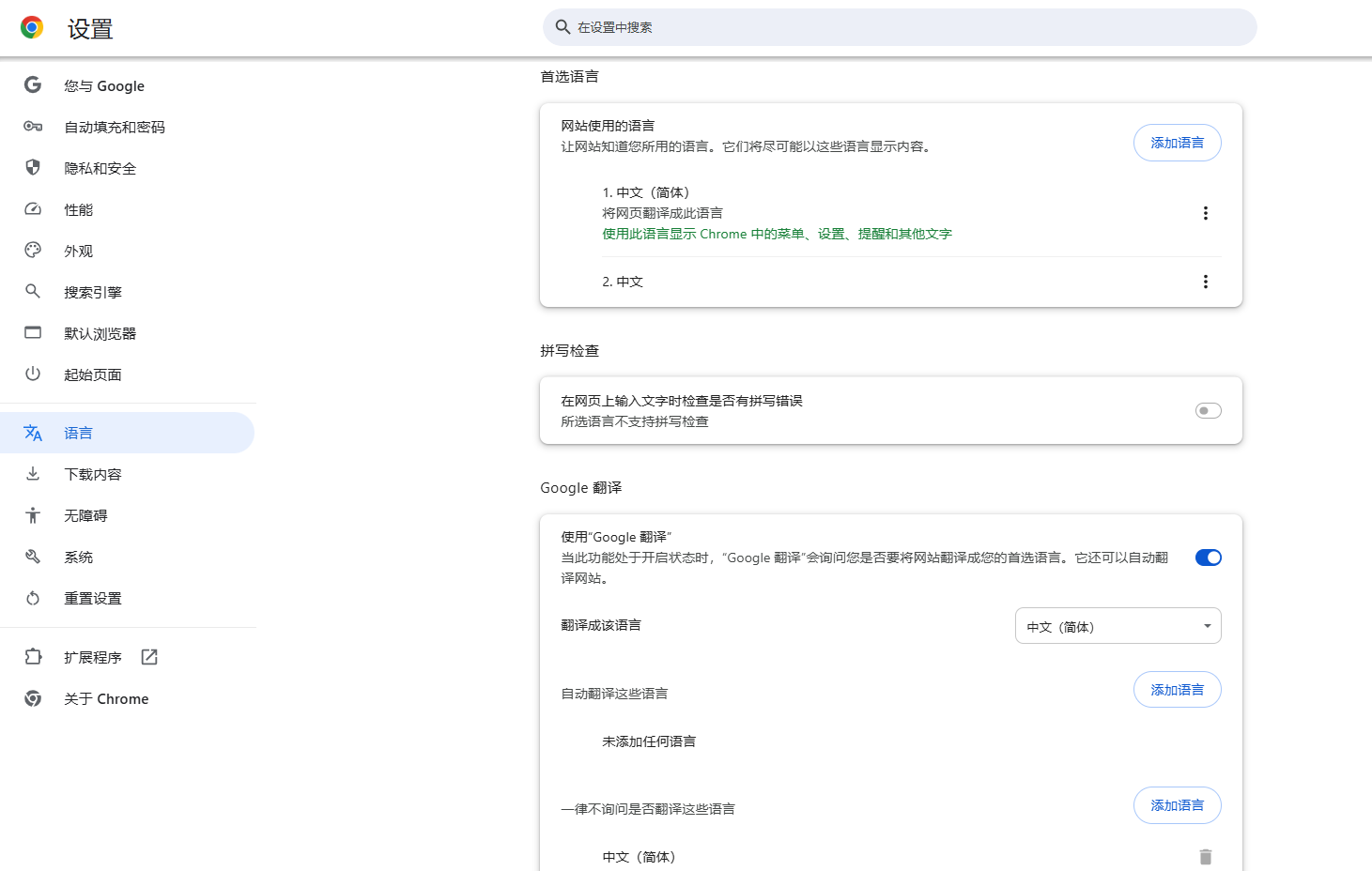Open 扩展程序 page link
1372x871 pixels.
pos(128,657)
